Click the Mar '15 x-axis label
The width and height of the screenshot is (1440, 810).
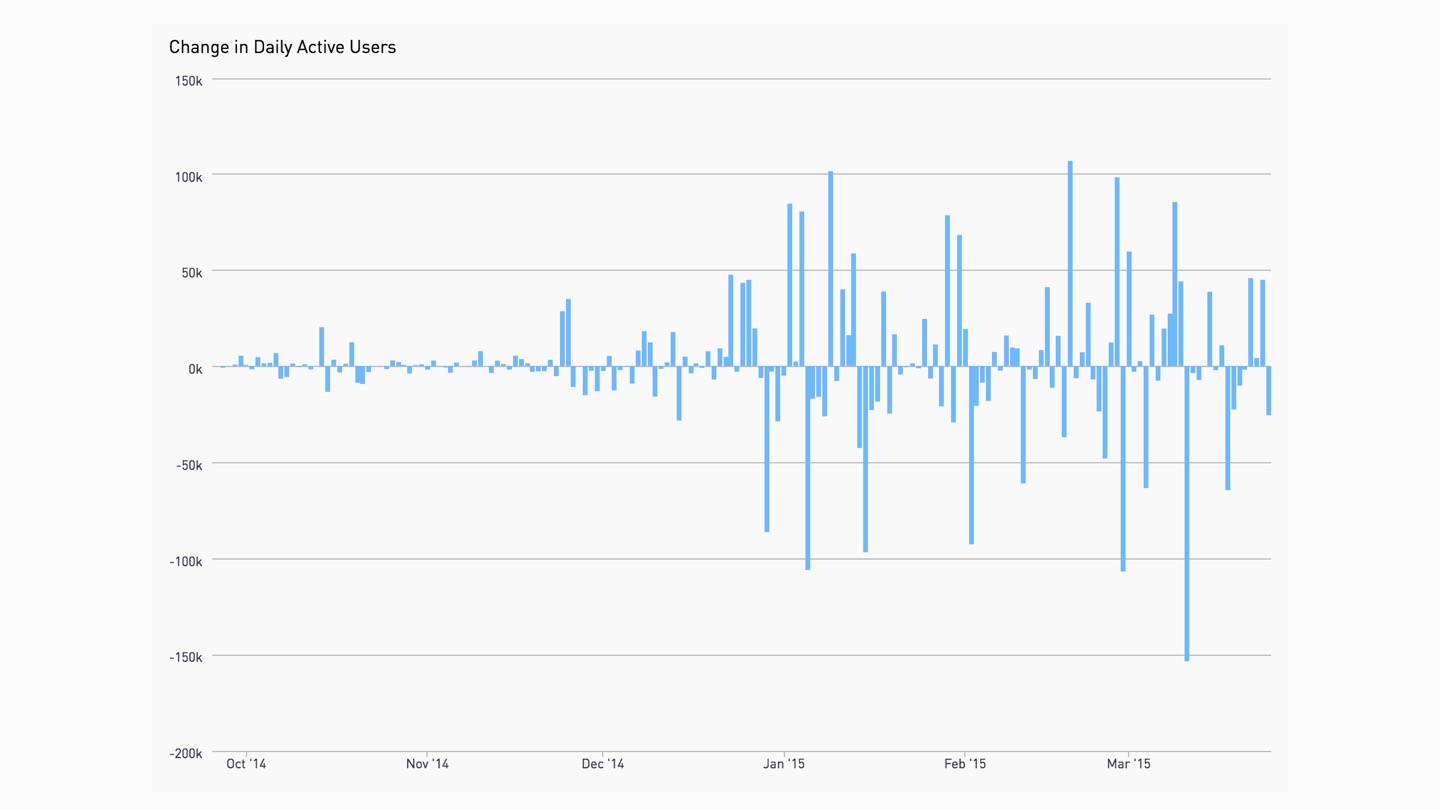click(1128, 764)
